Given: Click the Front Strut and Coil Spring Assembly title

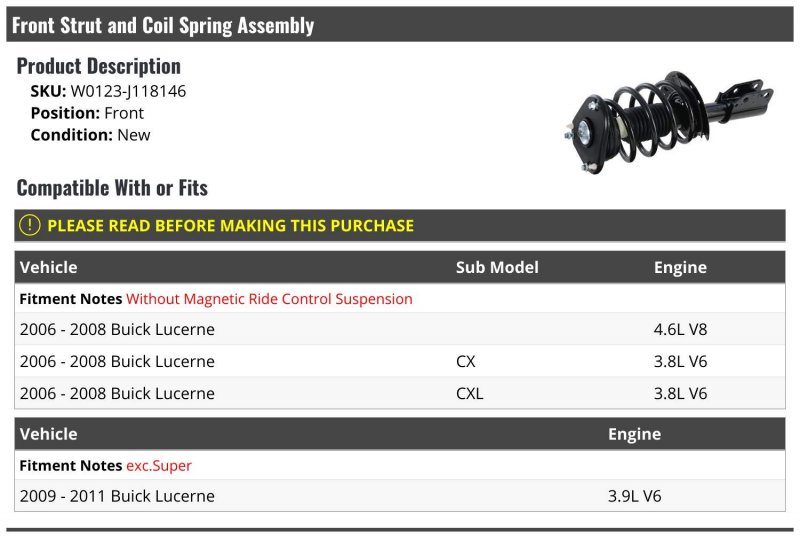Looking at the screenshot, I should tap(163, 25).
